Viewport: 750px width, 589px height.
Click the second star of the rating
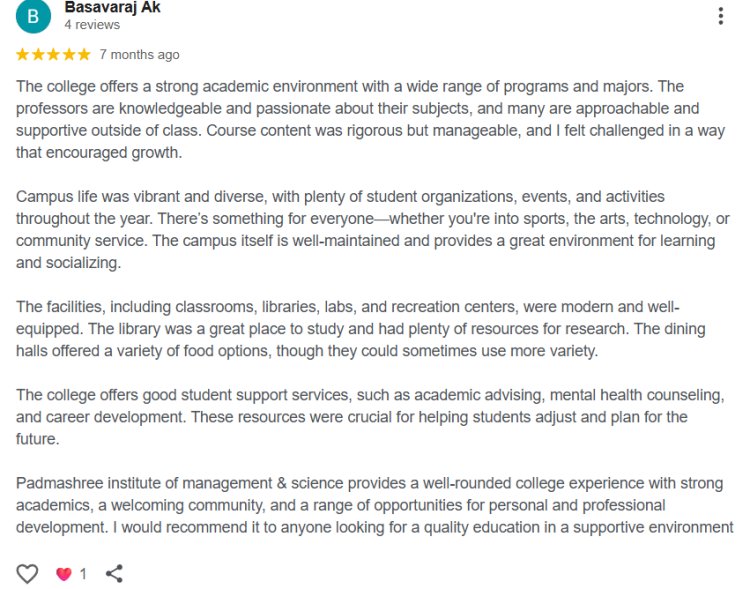(38, 54)
